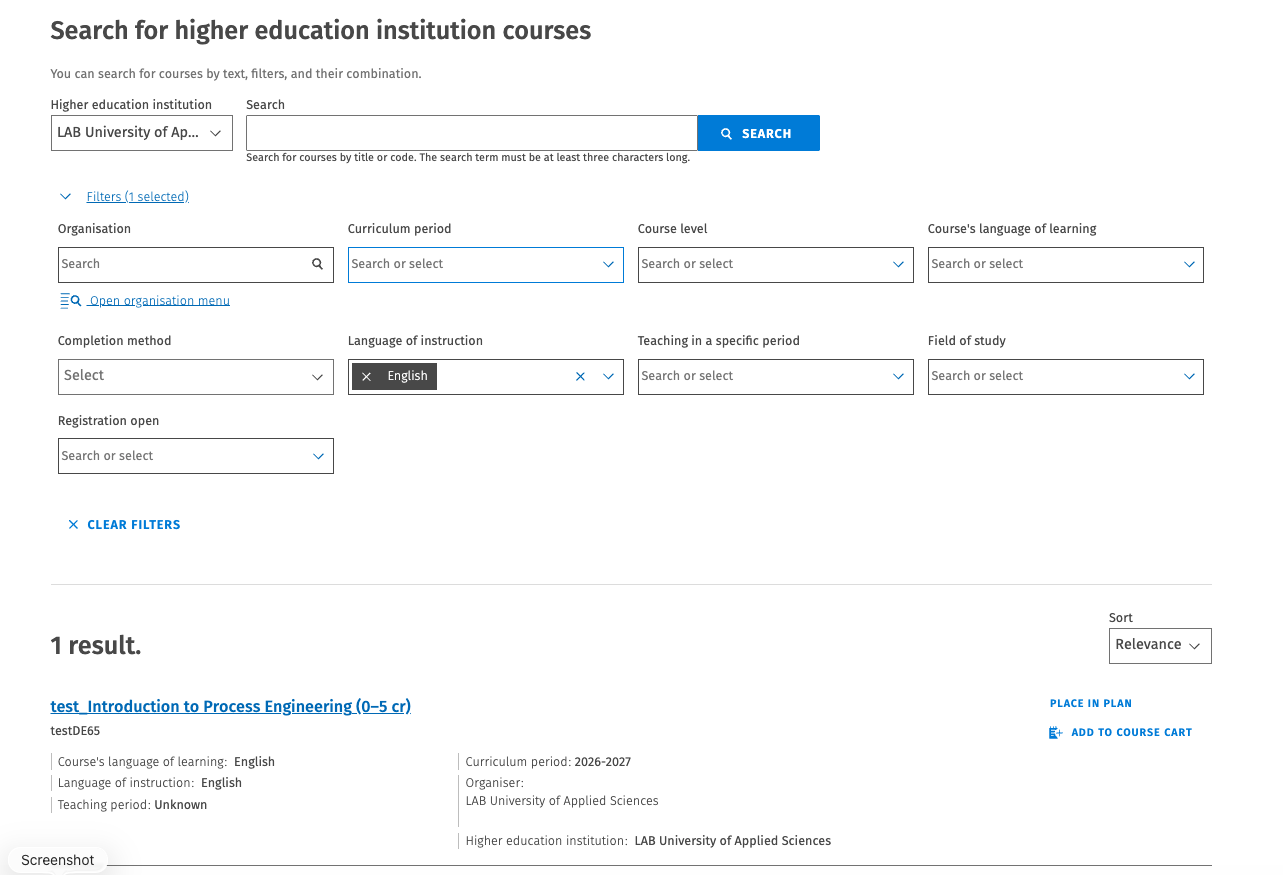Viewport: 1283px width, 875px height.
Task: Click the Open organisation menu icon
Action: 70,301
